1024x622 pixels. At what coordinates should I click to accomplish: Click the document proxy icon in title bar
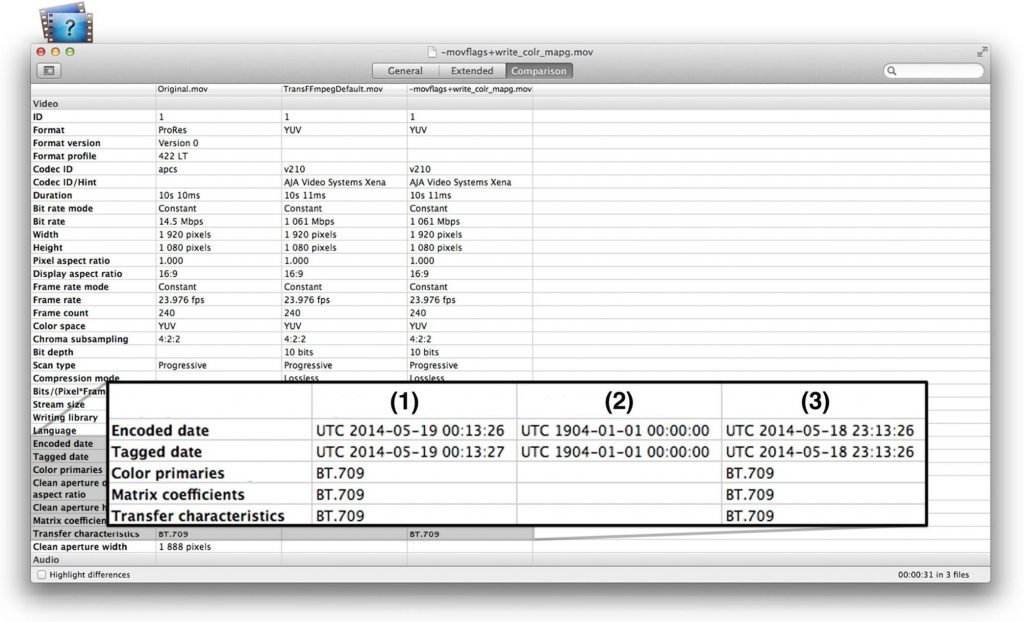(432, 52)
